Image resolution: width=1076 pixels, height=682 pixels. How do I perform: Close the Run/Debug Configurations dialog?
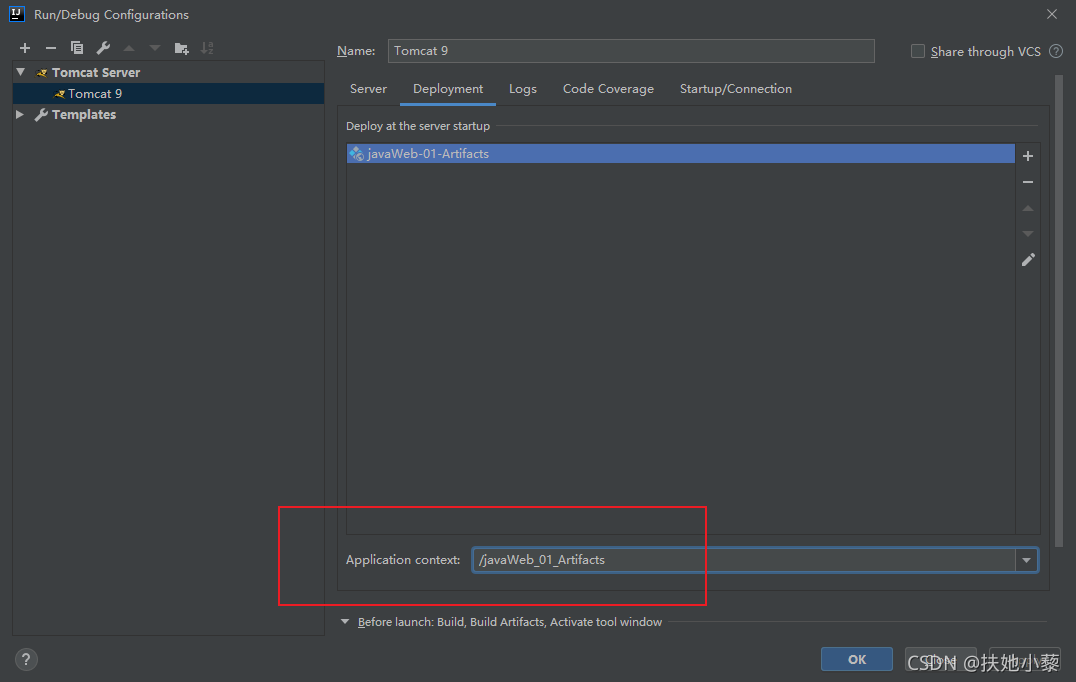1052,14
